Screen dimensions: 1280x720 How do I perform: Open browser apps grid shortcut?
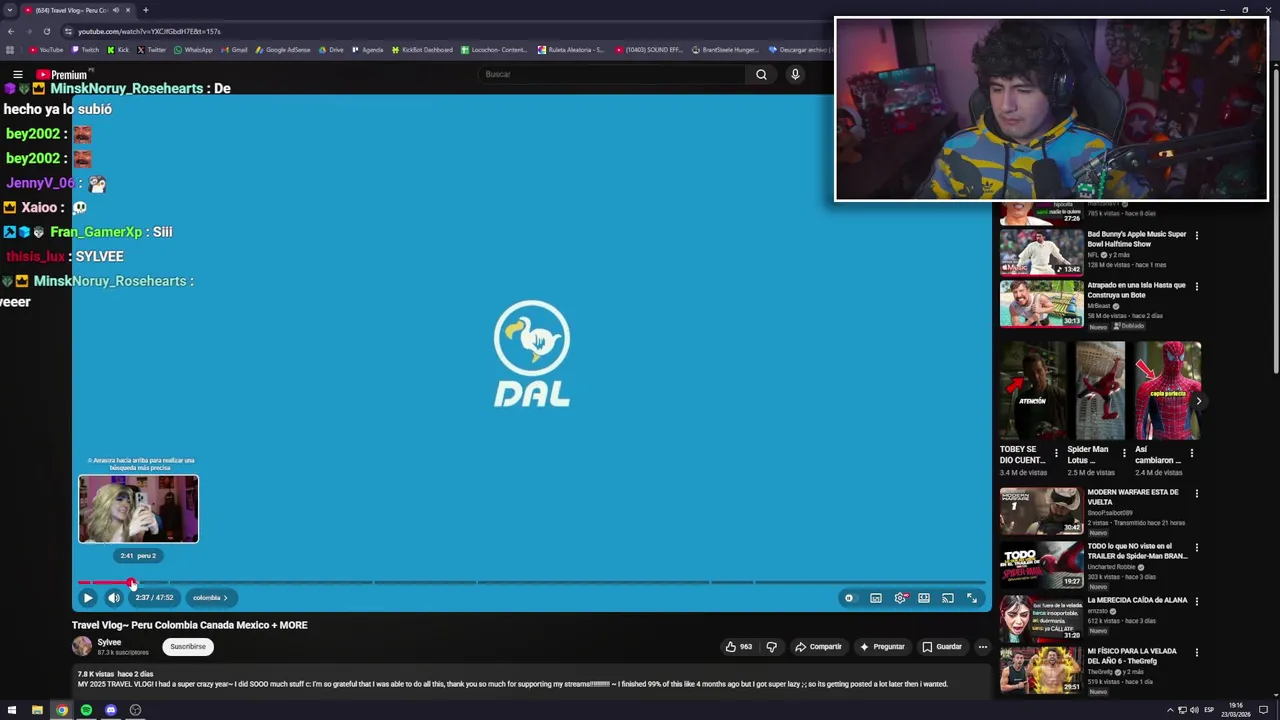10,50
